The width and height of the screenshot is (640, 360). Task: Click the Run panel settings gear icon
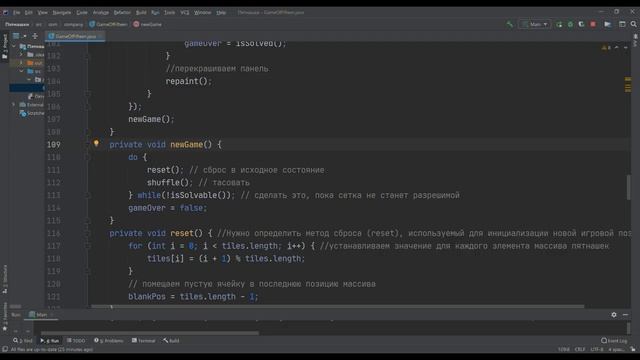click(614, 315)
